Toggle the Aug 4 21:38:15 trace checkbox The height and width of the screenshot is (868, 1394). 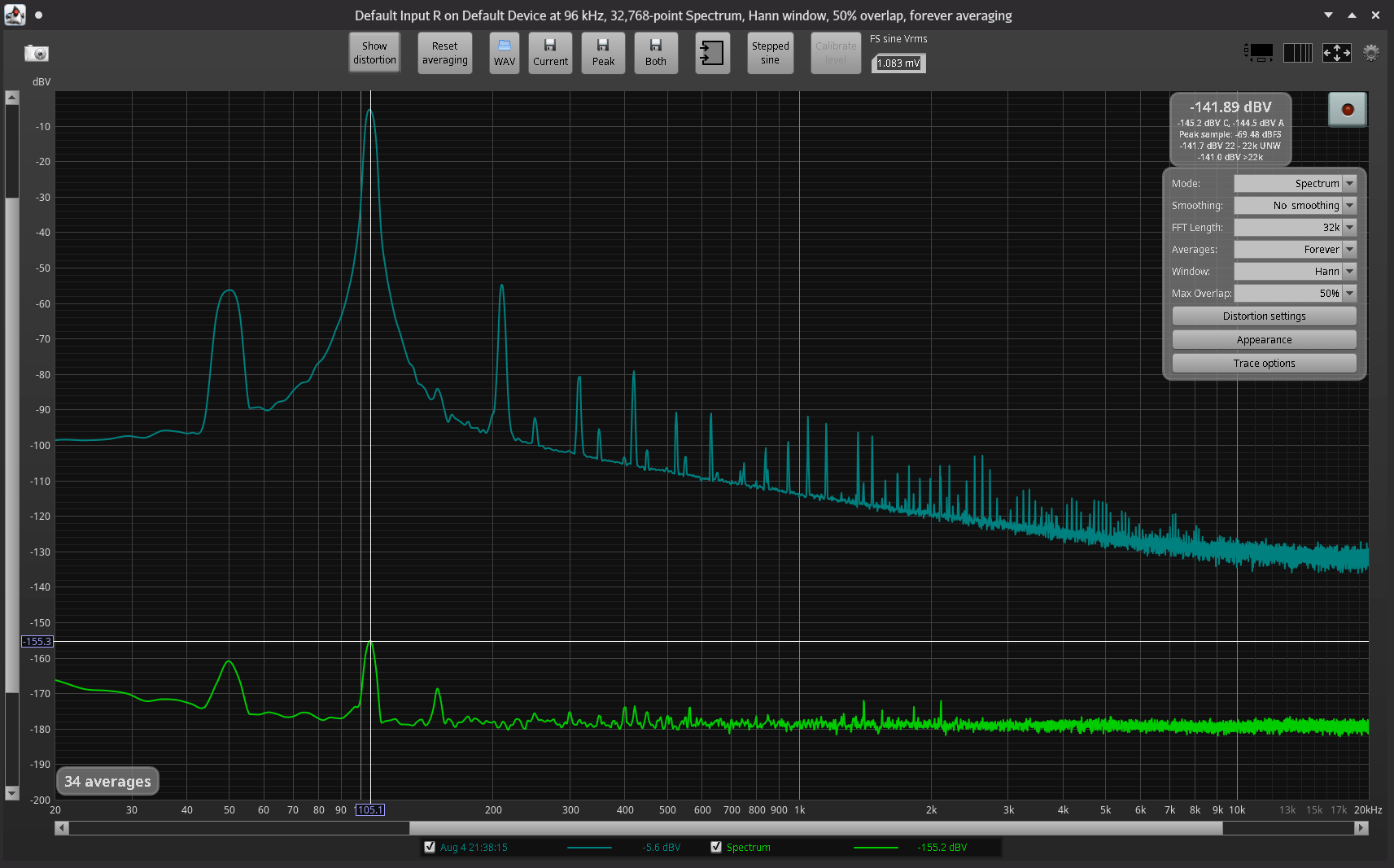[x=430, y=847]
